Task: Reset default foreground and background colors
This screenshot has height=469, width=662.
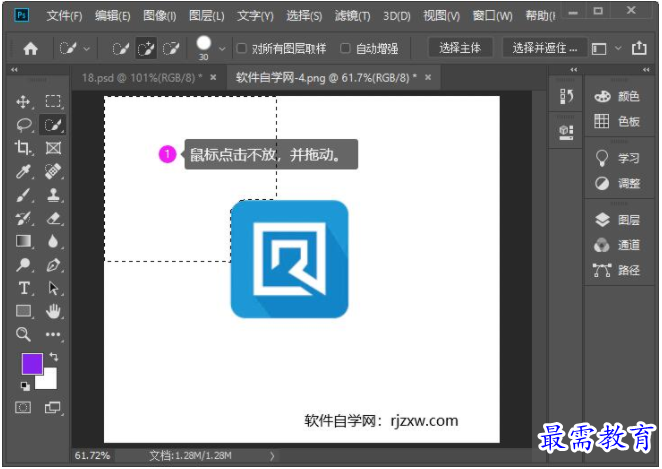Action: click(25, 385)
